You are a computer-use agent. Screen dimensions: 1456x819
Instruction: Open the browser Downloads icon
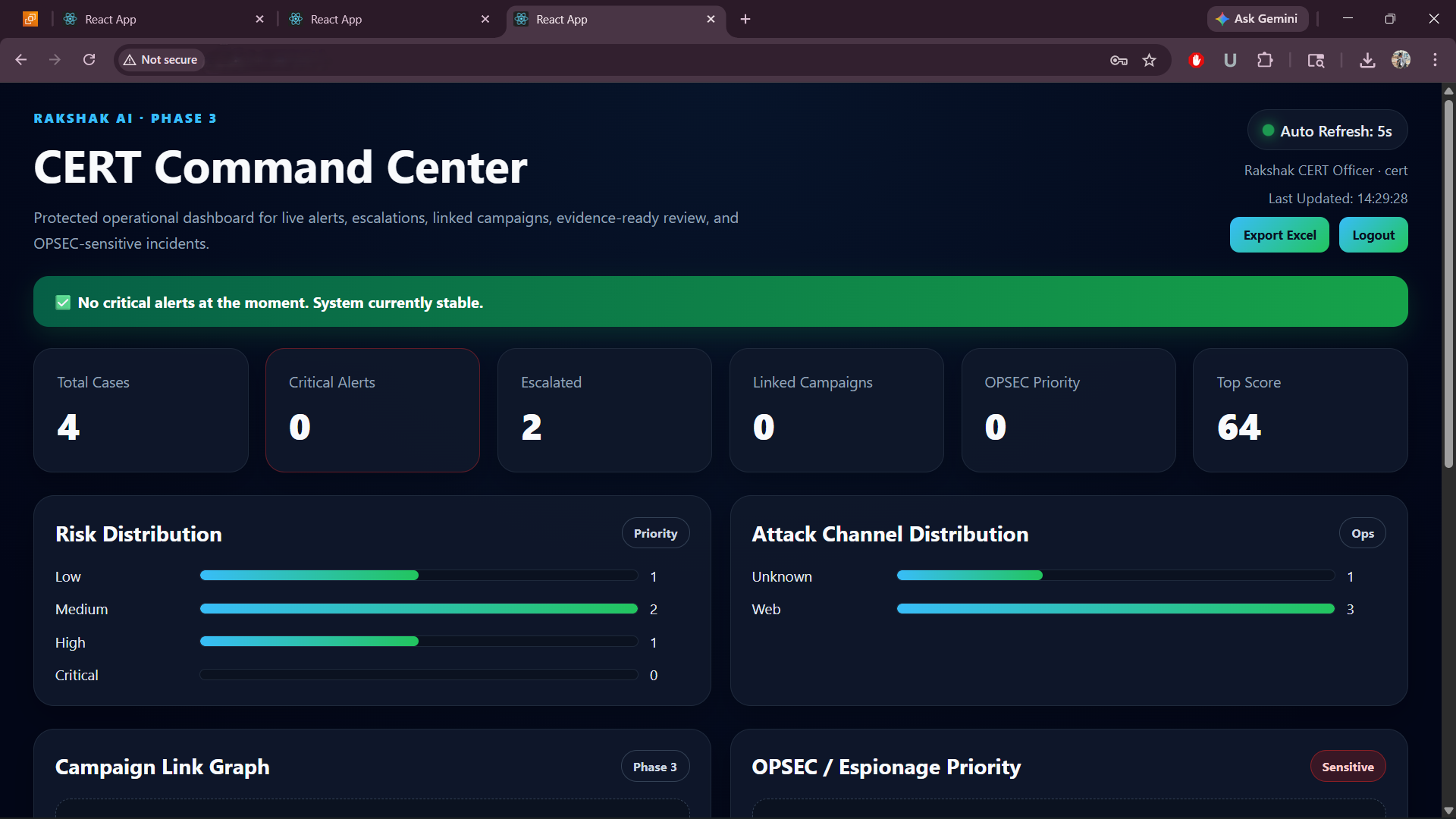pos(1367,60)
